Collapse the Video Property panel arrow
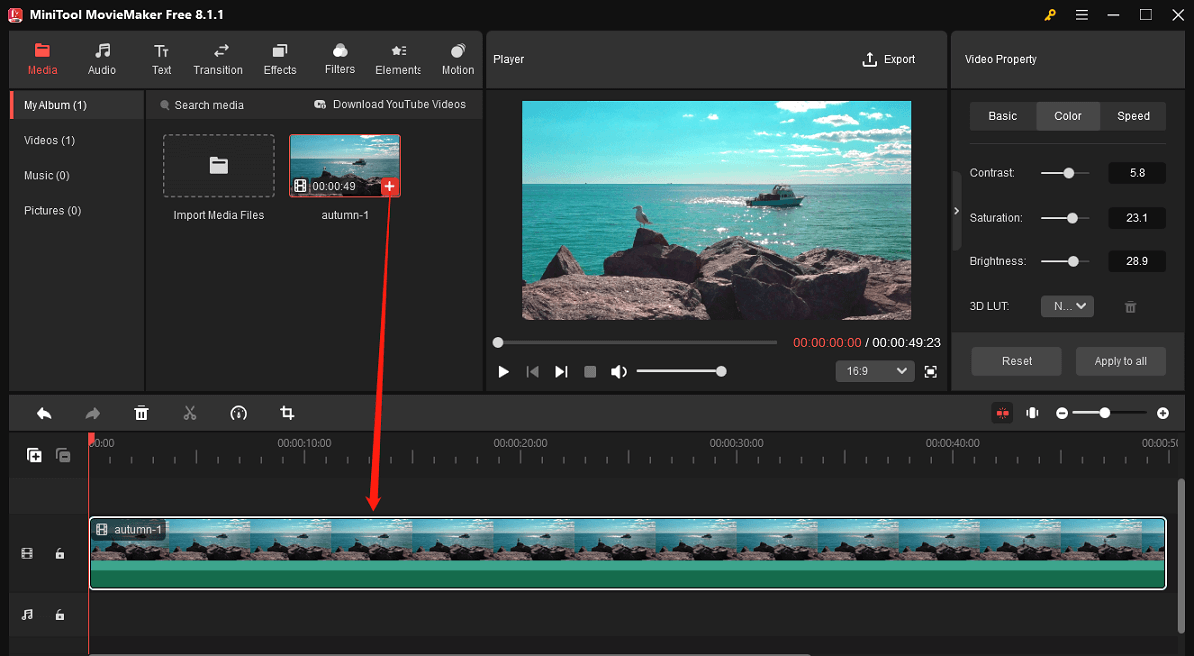 click(x=956, y=211)
